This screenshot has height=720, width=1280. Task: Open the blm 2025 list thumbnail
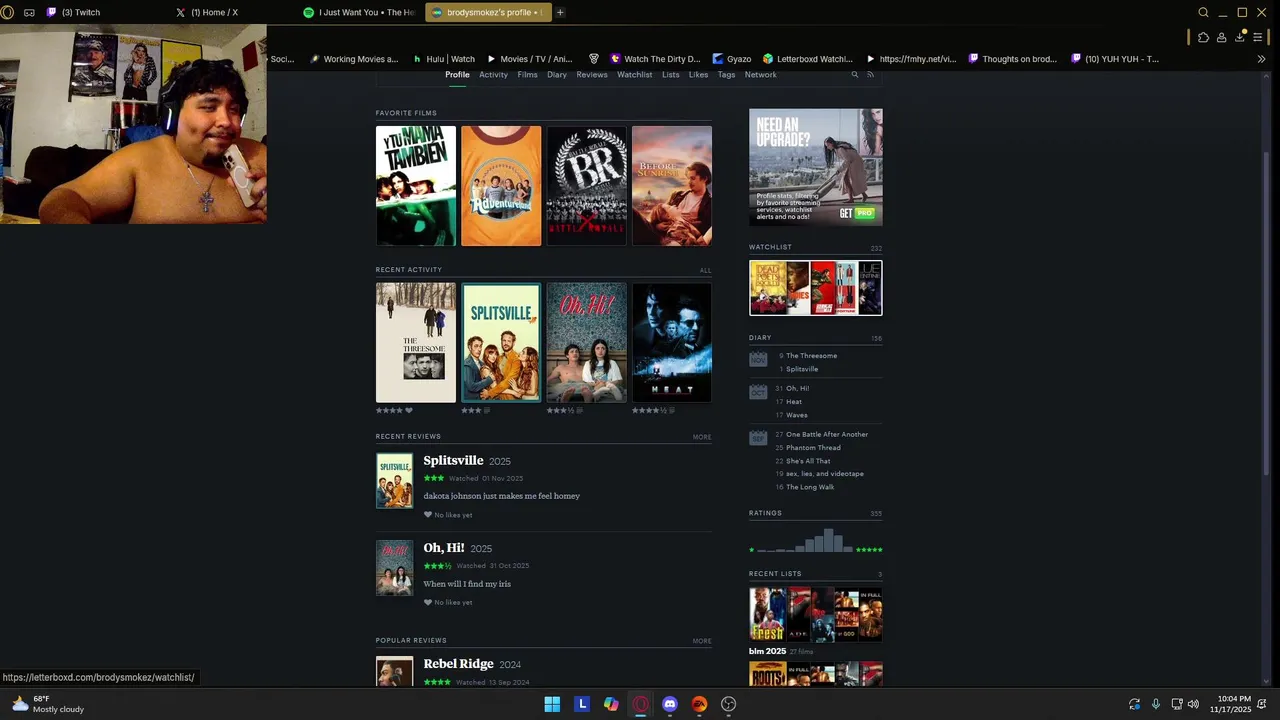point(816,614)
